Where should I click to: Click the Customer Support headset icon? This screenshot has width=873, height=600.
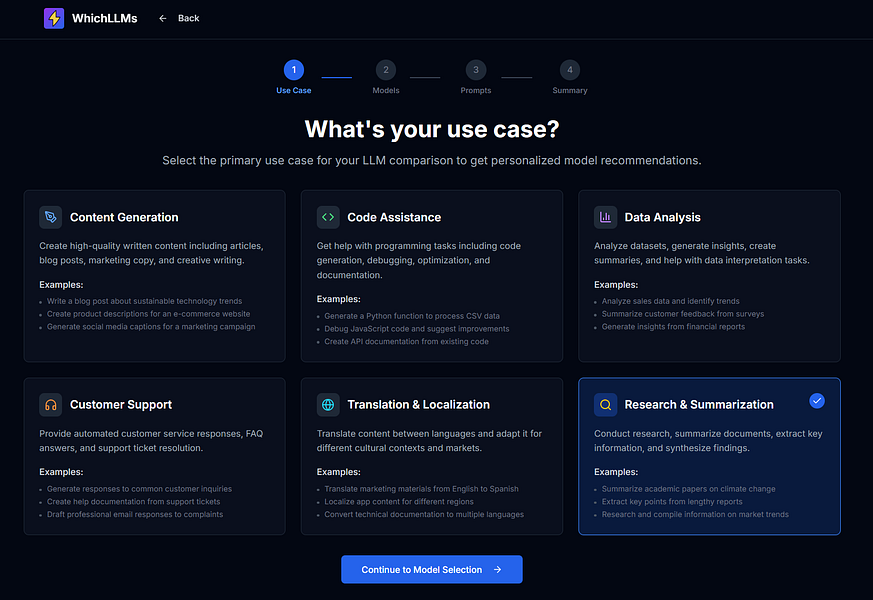[50, 404]
